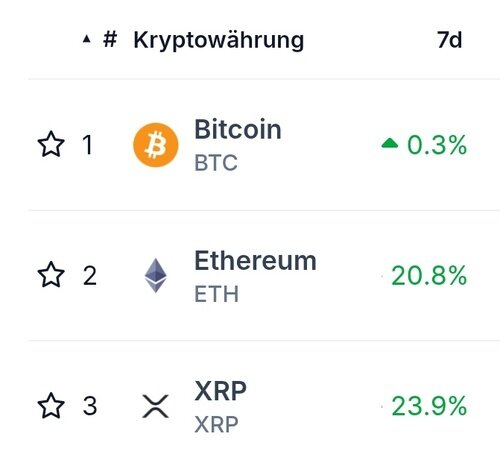Sort by the 7d column header
The width and height of the screenshot is (500, 460).
pos(449,40)
